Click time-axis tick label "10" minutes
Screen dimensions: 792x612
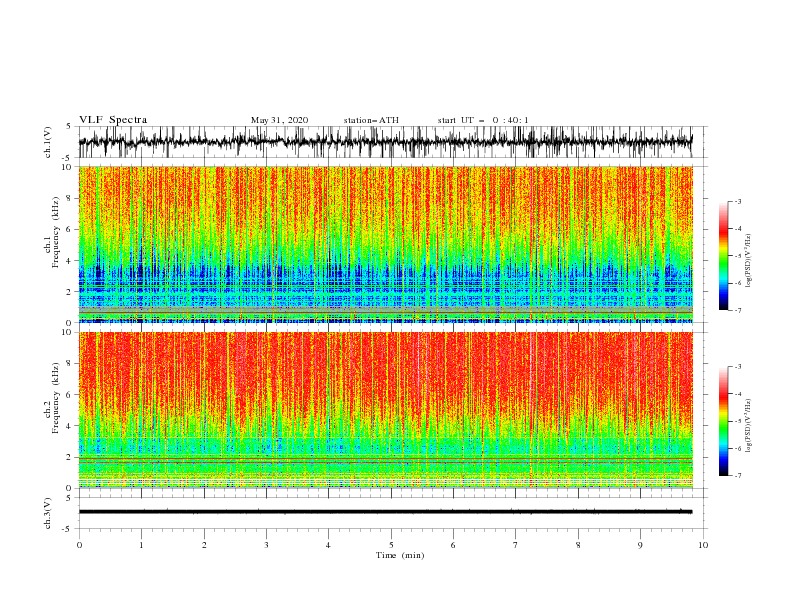pos(703,545)
